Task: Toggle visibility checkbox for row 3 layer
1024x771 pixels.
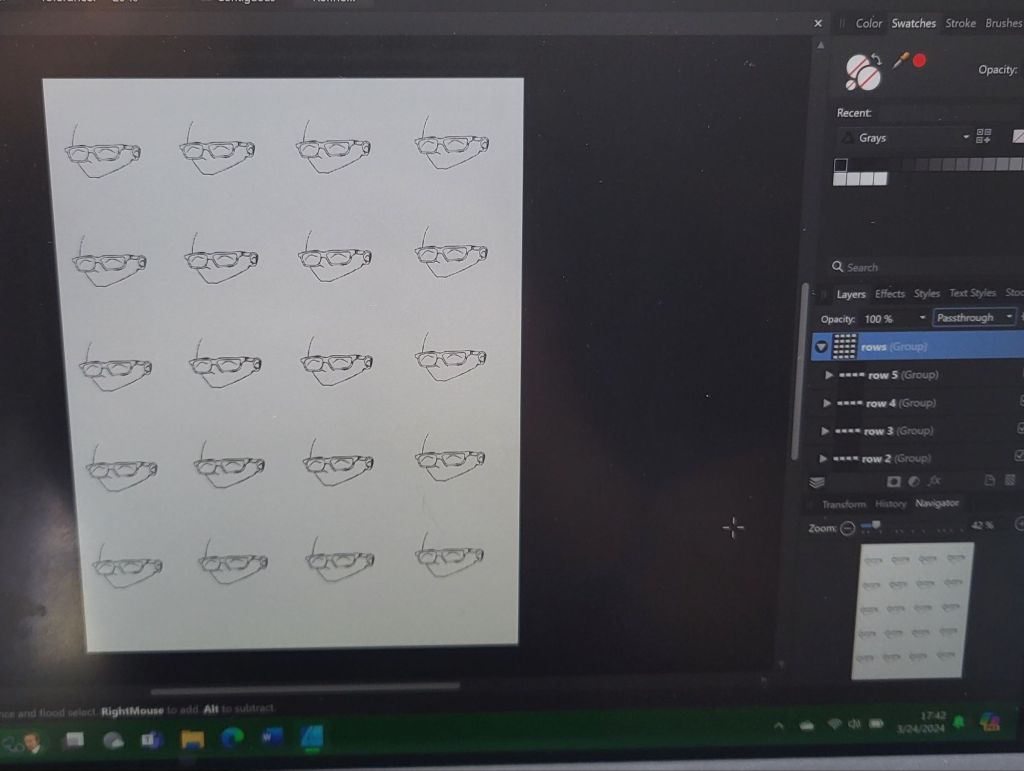Action: tap(1020, 429)
